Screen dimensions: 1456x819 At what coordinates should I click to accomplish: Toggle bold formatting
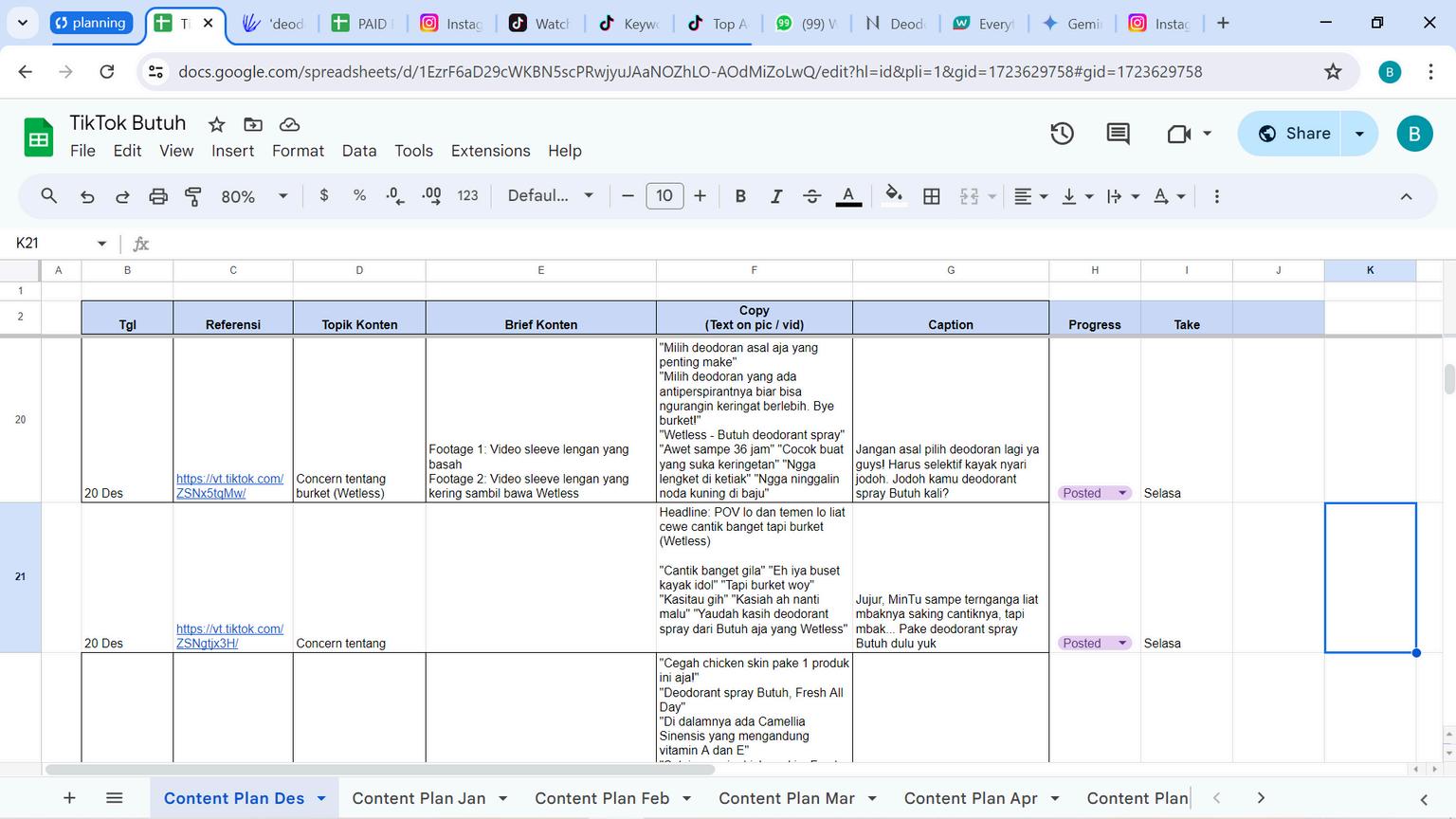pyautogui.click(x=740, y=196)
